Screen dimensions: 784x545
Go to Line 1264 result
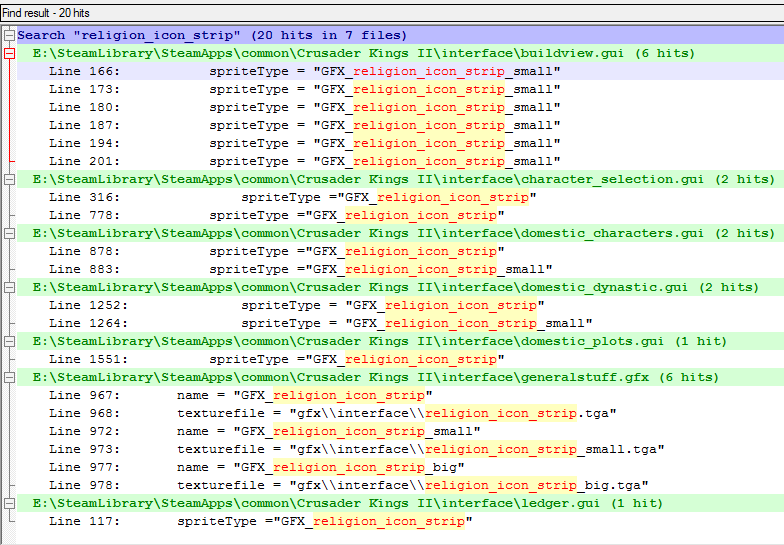coord(400,324)
